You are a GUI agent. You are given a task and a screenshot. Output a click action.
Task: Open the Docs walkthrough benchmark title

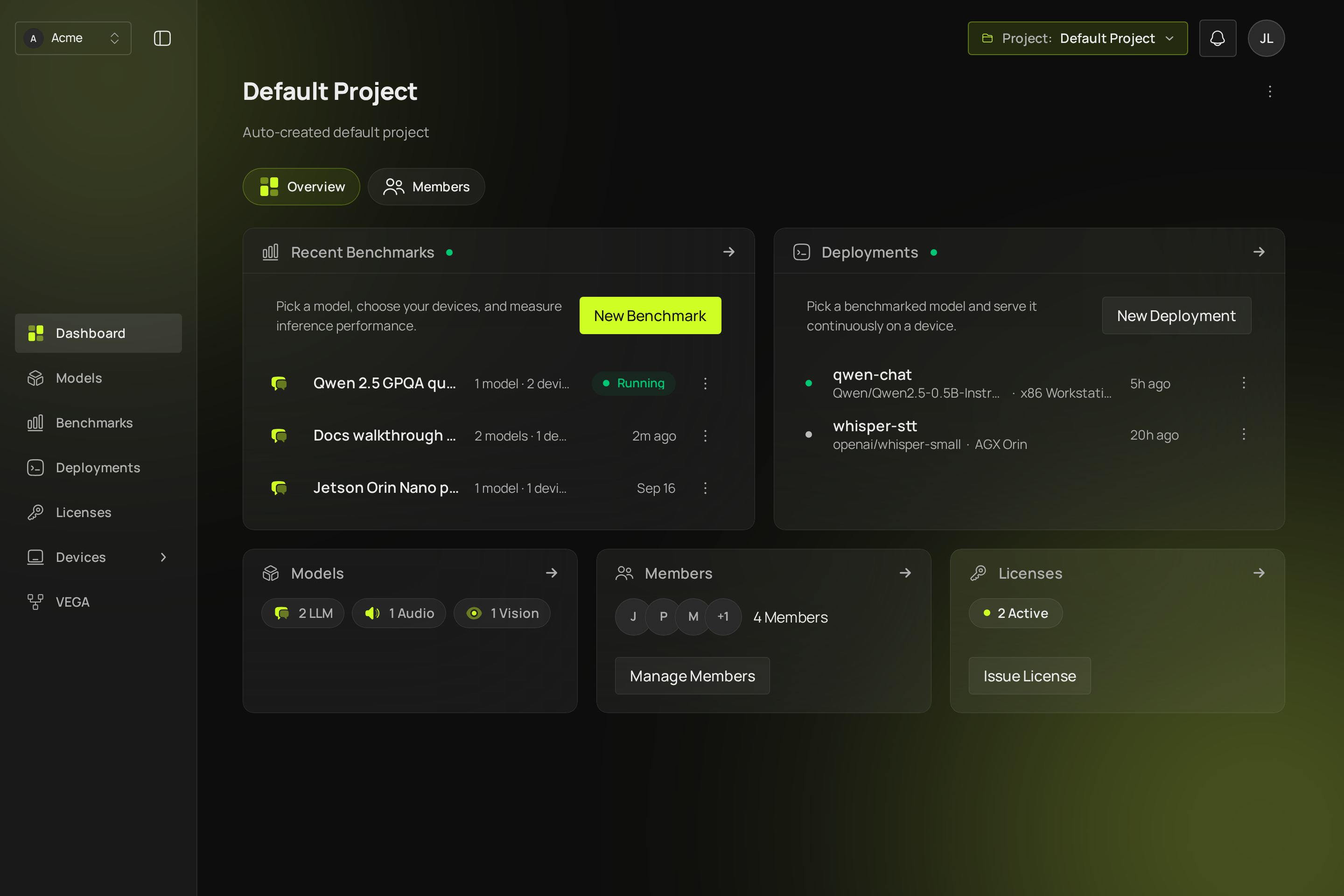[x=385, y=436]
